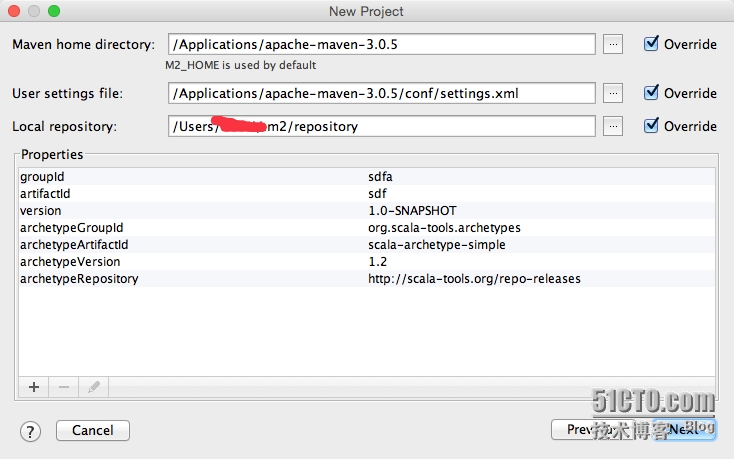Click the add property plus icon
This screenshot has width=734, height=459.
[34, 387]
